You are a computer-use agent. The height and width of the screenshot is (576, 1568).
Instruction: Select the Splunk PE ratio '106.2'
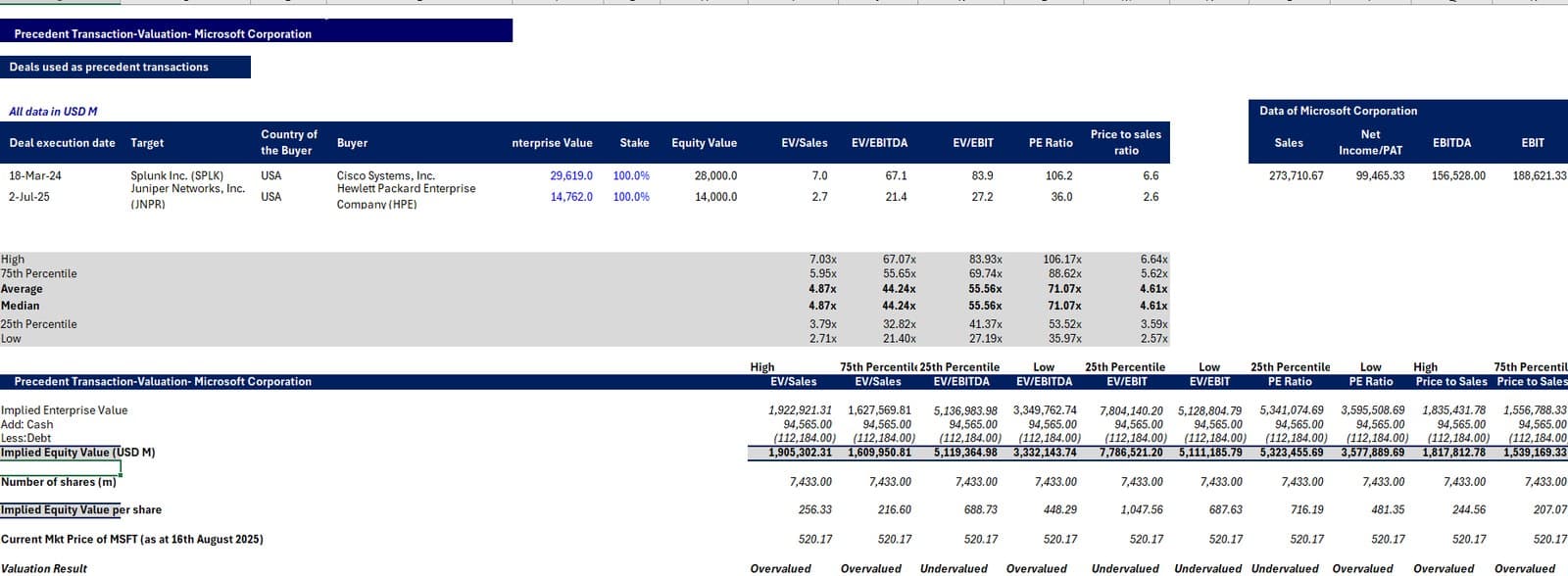[x=1059, y=176]
